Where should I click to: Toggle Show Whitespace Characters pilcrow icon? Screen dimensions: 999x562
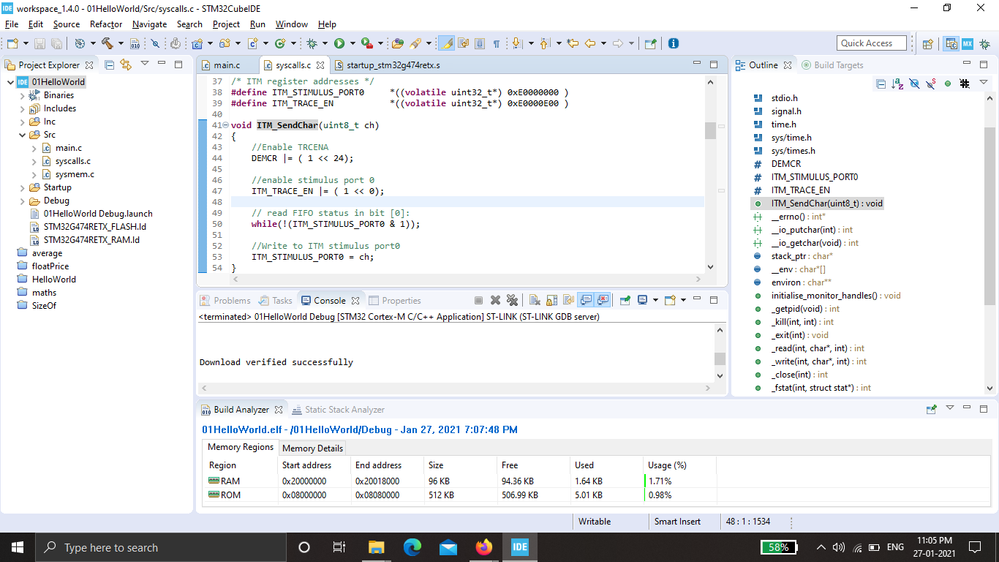pos(496,43)
